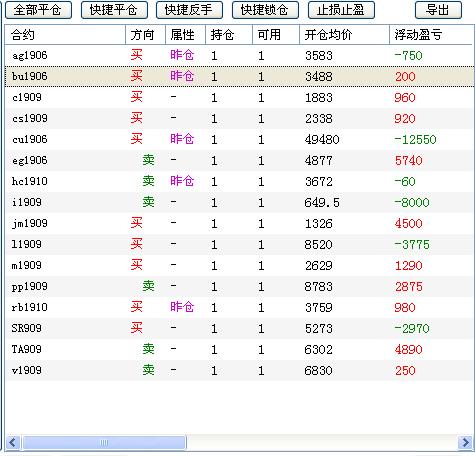Select the TA909 position row

point(239,349)
